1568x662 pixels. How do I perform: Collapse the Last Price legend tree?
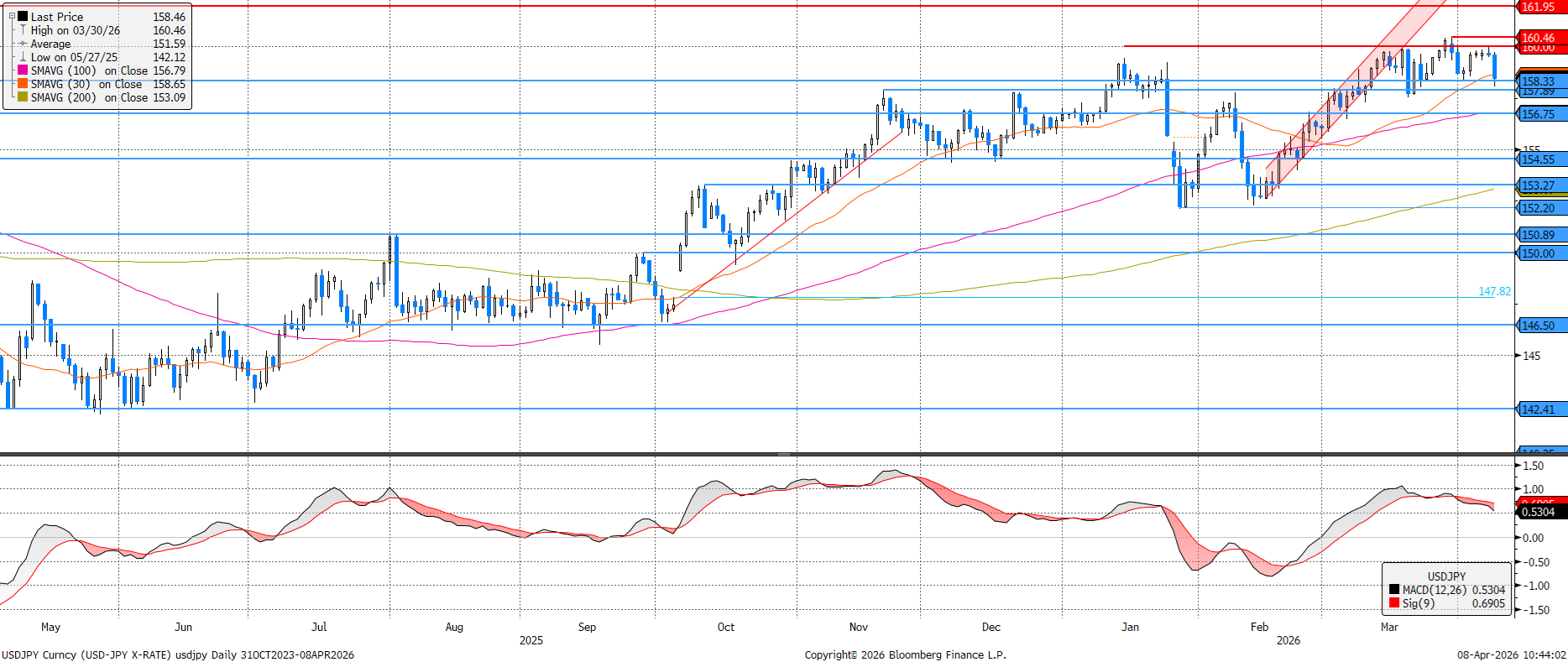pyautogui.click(x=12, y=16)
